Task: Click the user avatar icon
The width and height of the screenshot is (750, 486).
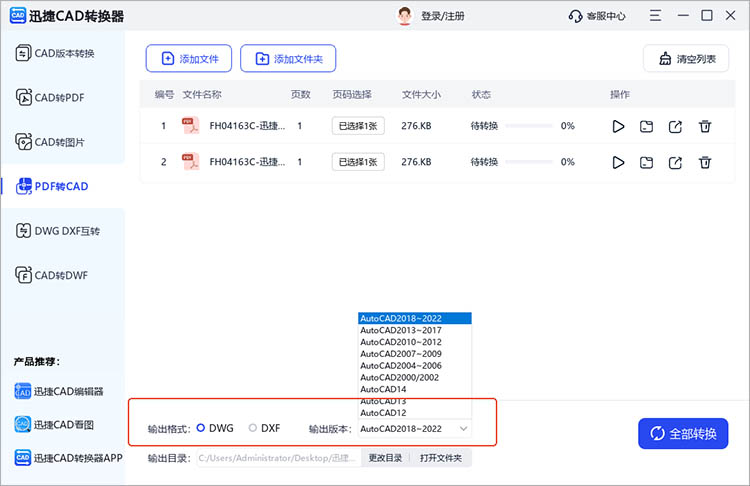Action: tap(405, 16)
